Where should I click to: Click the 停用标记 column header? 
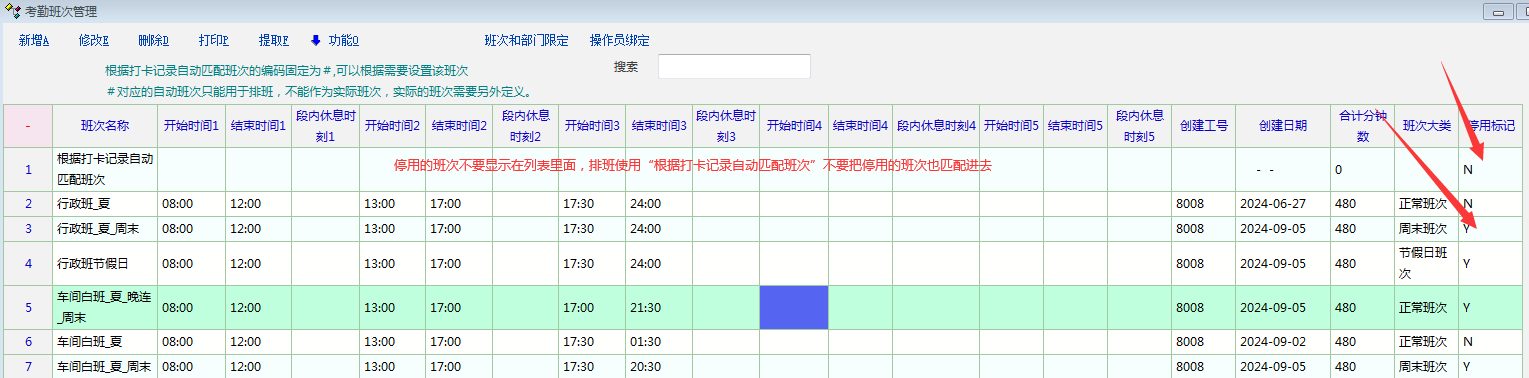[x=1491, y=126]
